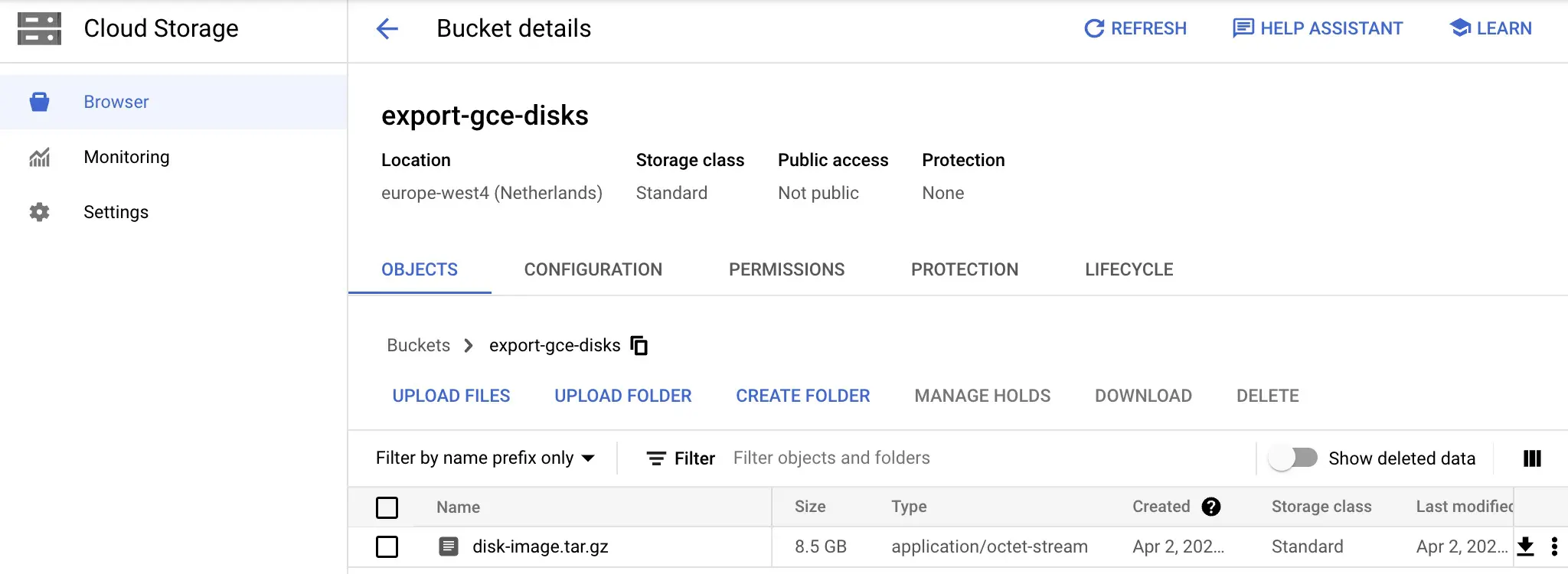Click the Not public access value
Viewport: 1568px width, 574px height.
point(818,193)
